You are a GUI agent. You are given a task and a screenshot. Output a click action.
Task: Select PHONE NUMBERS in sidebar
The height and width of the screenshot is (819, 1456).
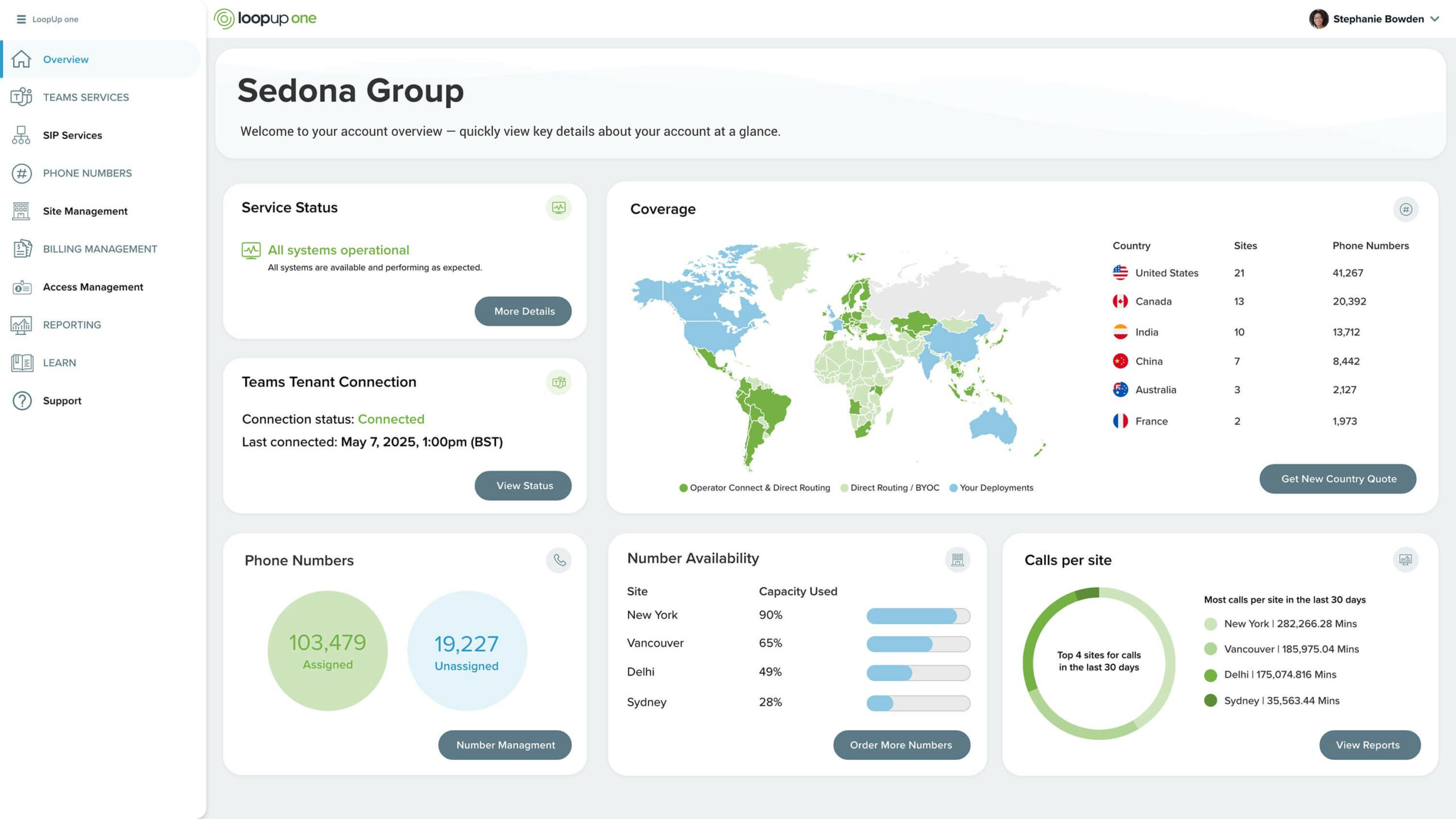point(87,173)
